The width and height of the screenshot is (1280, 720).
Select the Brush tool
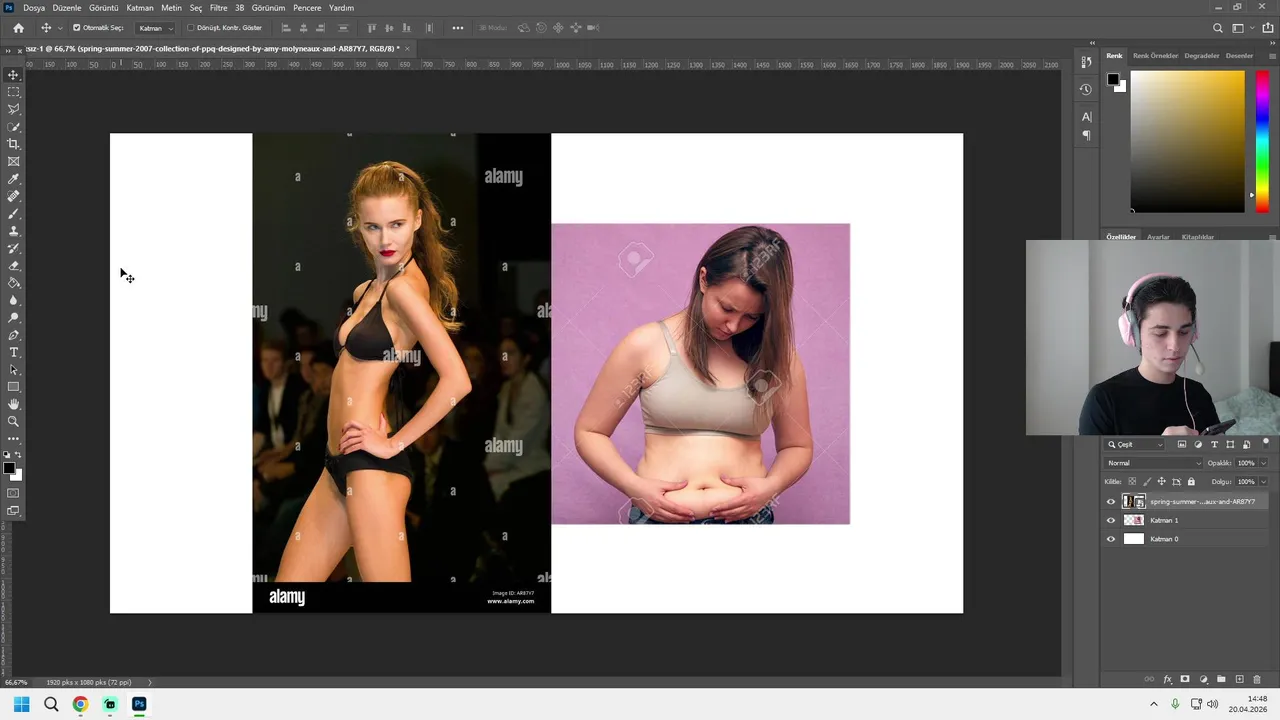[x=13, y=213]
